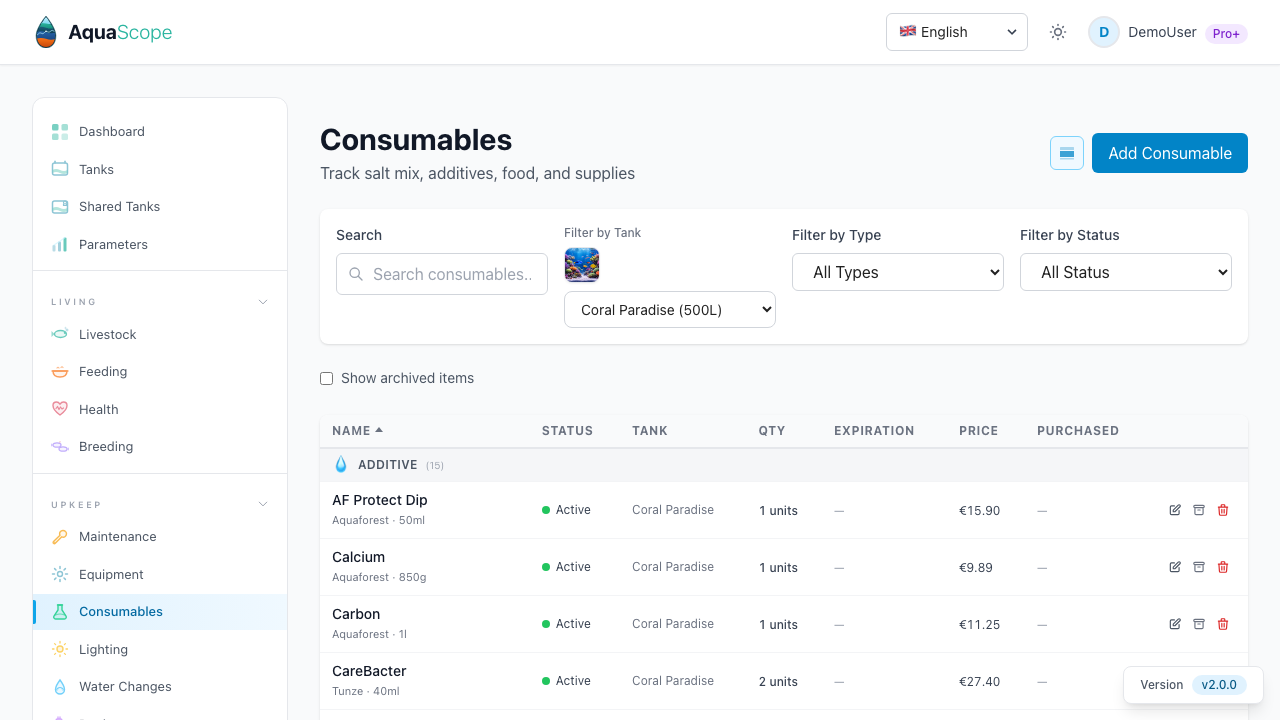Select the Equipment menu item
The height and width of the screenshot is (720, 1280).
click(x=111, y=574)
